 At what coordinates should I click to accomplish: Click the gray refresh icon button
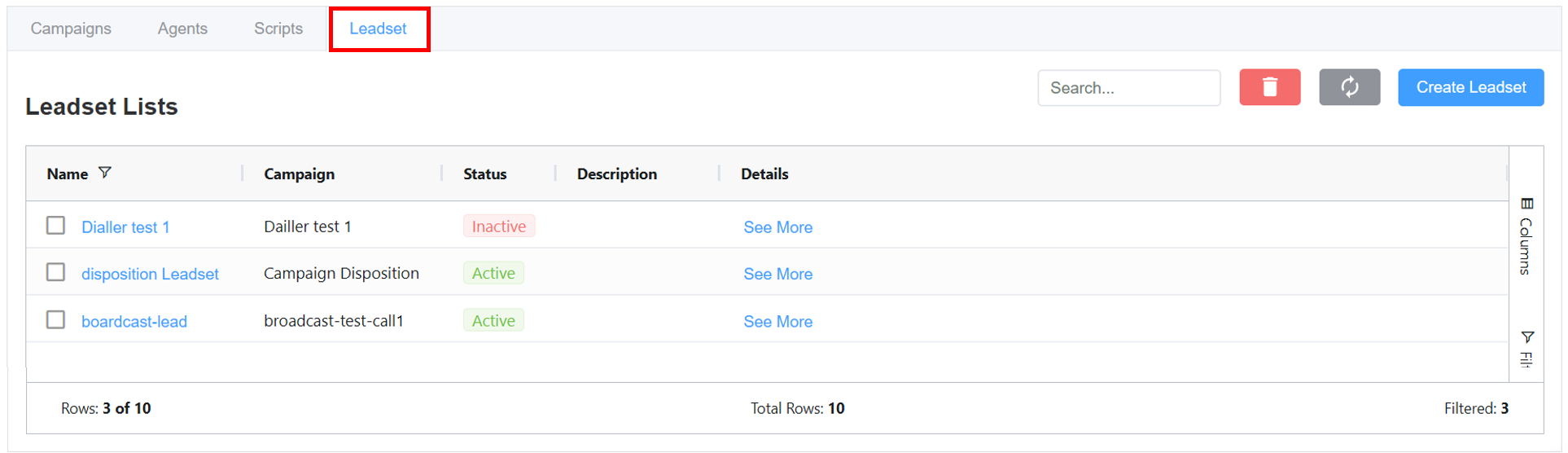click(1349, 87)
